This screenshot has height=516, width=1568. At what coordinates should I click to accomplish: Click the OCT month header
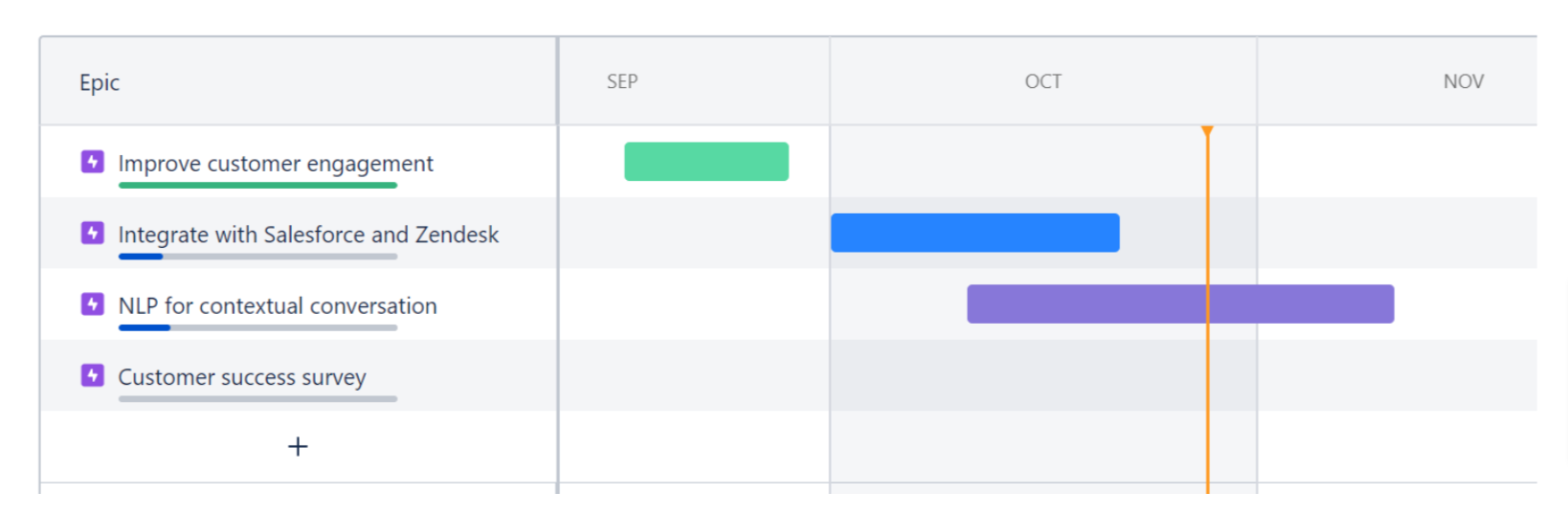click(x=1042, y=82)
